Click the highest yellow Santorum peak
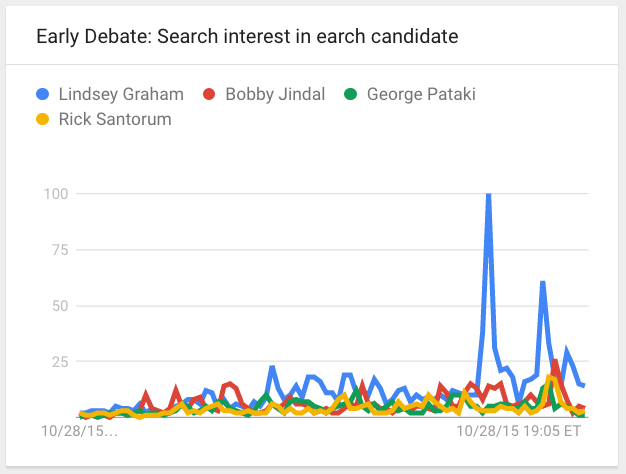This screenshot has height=474, width=626. (551, 378)
